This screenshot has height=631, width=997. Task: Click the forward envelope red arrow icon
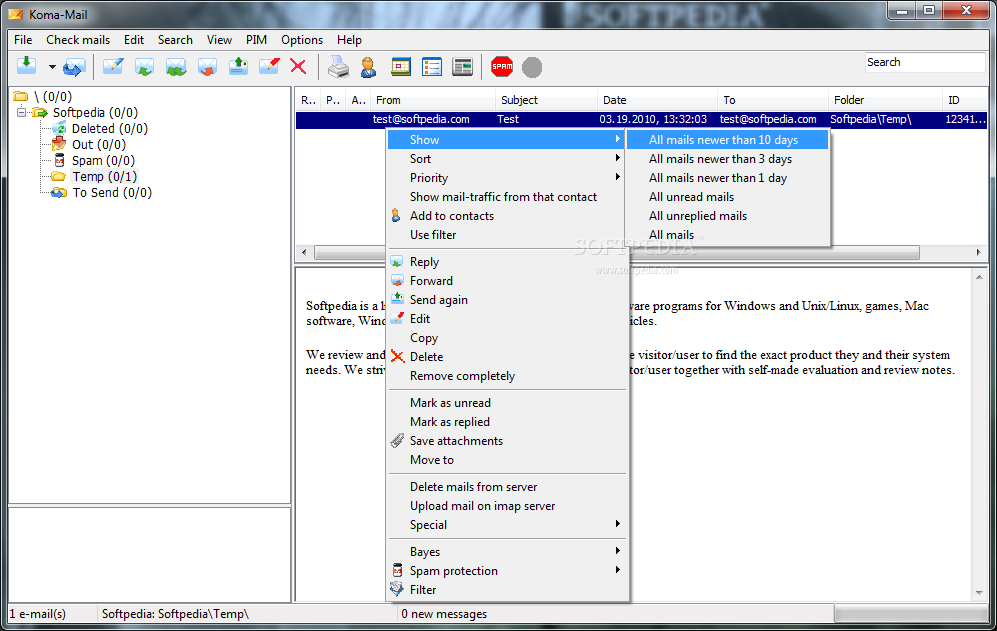coord(207,66)
